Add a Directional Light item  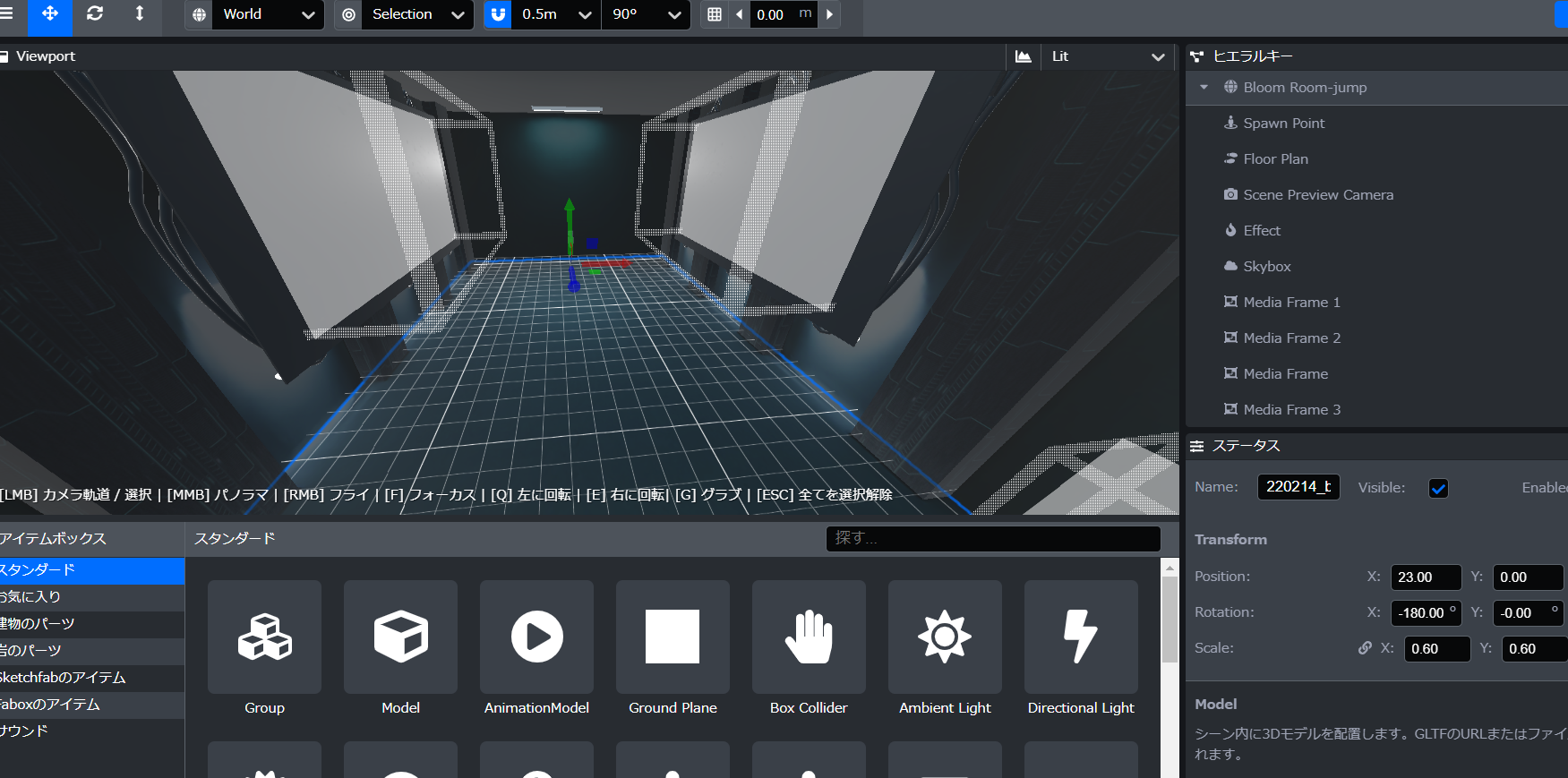pyautogui.click(x=1081, y=637)
